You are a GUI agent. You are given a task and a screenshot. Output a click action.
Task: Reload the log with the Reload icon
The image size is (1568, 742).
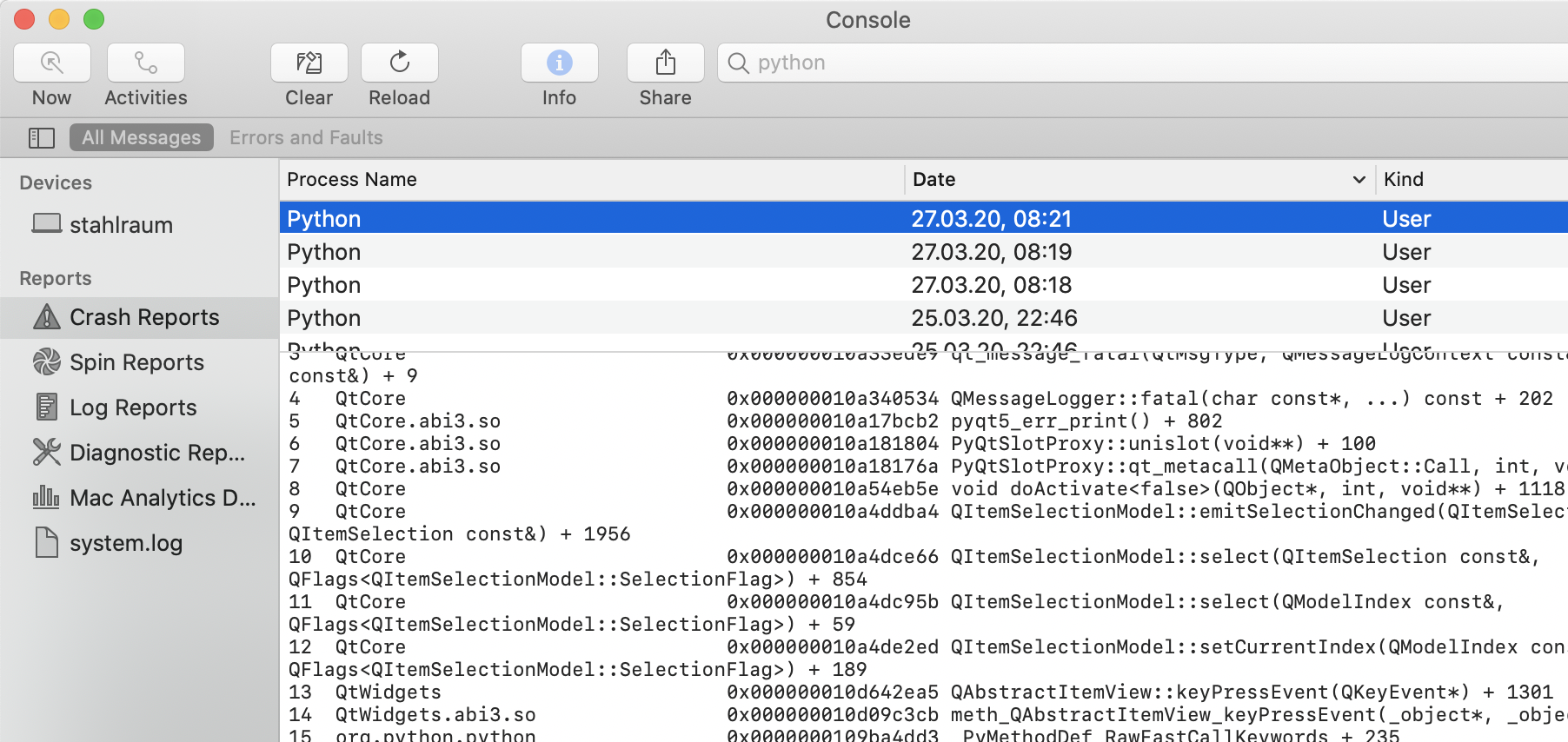point(400,63)
